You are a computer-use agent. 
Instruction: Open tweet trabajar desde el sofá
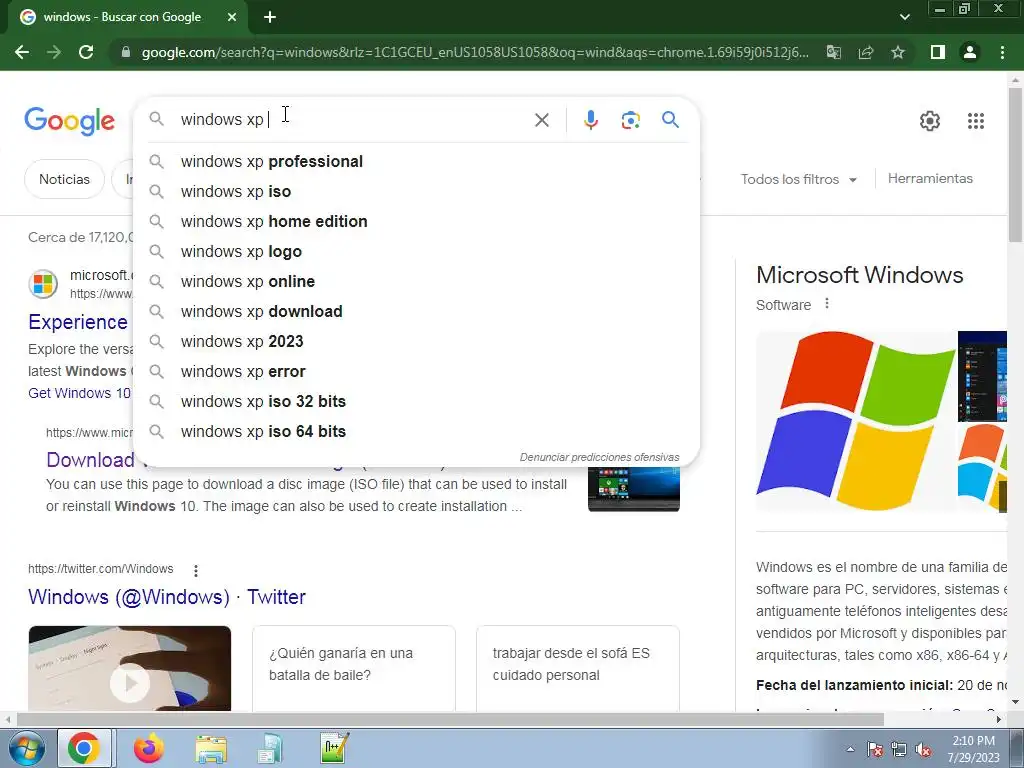point(577,668)
